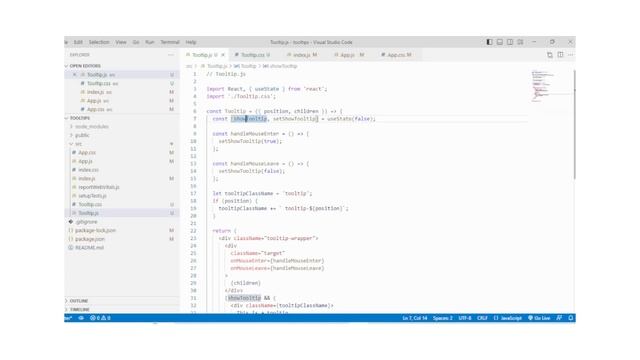
Task: Select Tooltip.js in src folder tree
Action: 122,213
